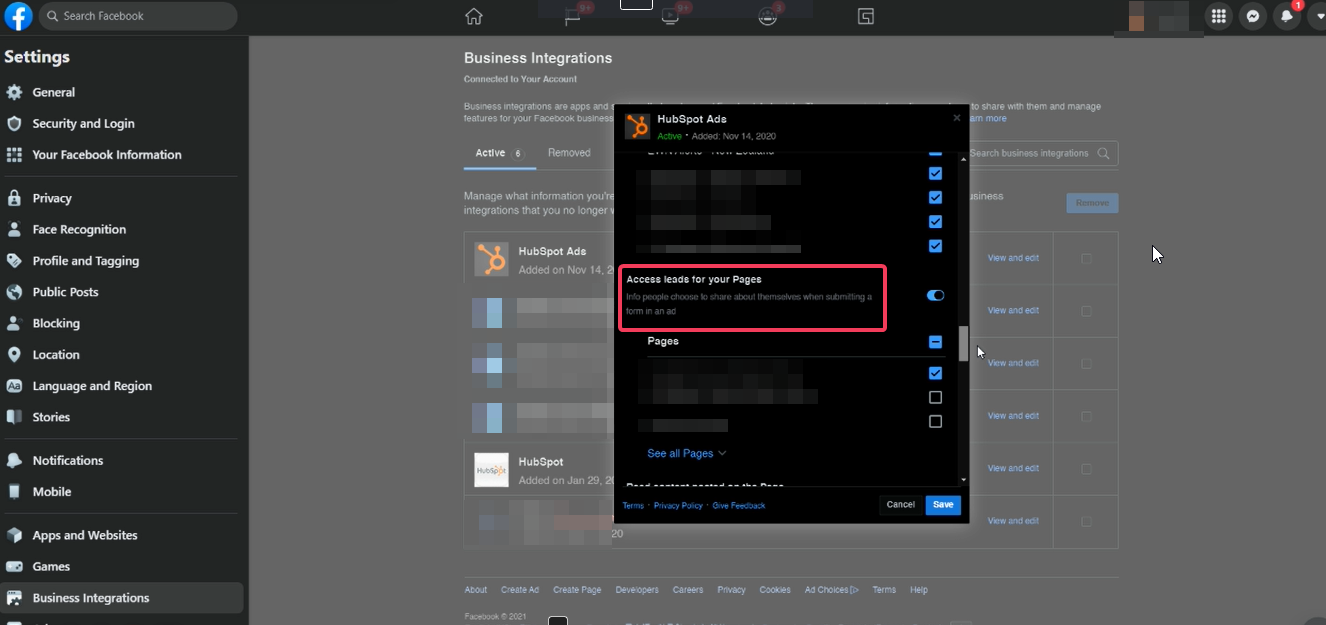
Task: Click the HubSpot logo thumbnail in the list
Action: (x=491, y=470)
